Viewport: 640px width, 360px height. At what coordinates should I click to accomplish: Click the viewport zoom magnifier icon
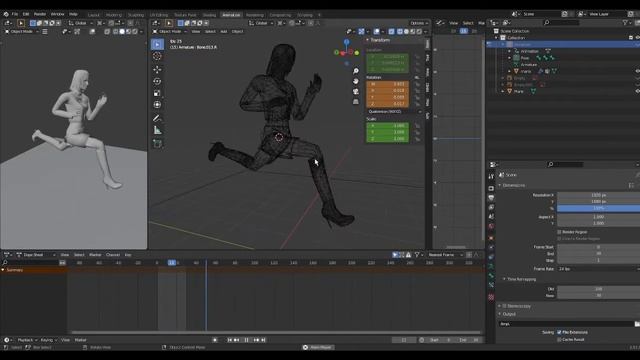tap(356, 71)
